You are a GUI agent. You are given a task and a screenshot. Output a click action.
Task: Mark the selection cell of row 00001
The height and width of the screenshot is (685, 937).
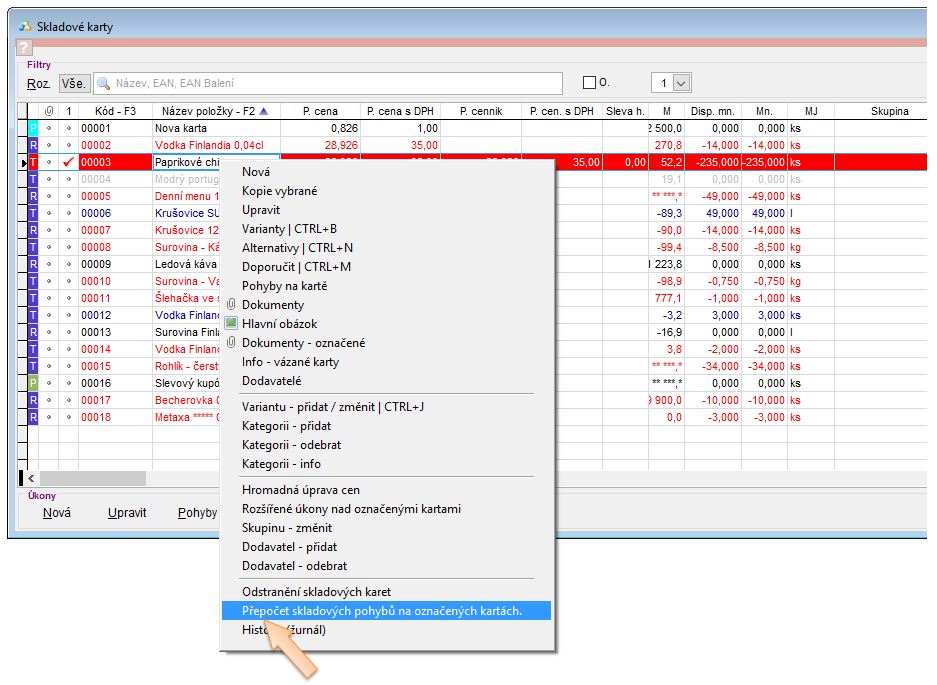[68, 129]
